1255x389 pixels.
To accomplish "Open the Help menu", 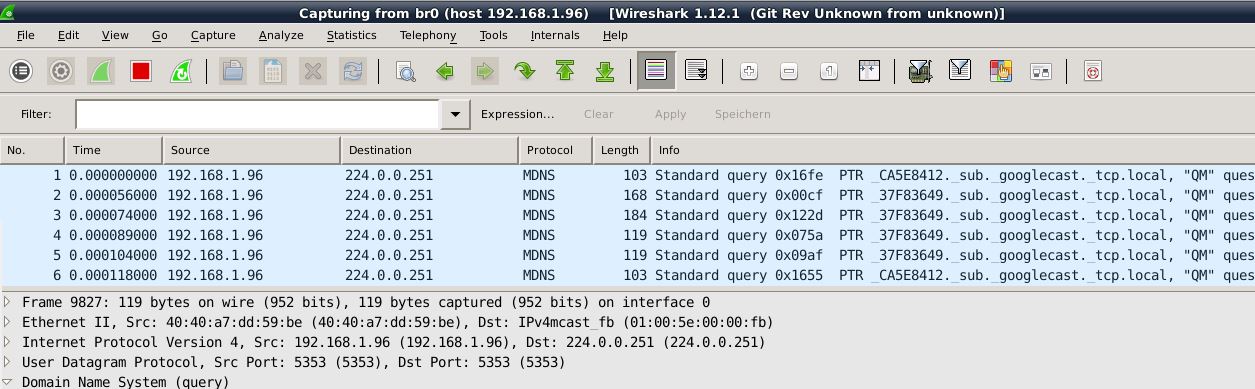I will click(615, 35).
